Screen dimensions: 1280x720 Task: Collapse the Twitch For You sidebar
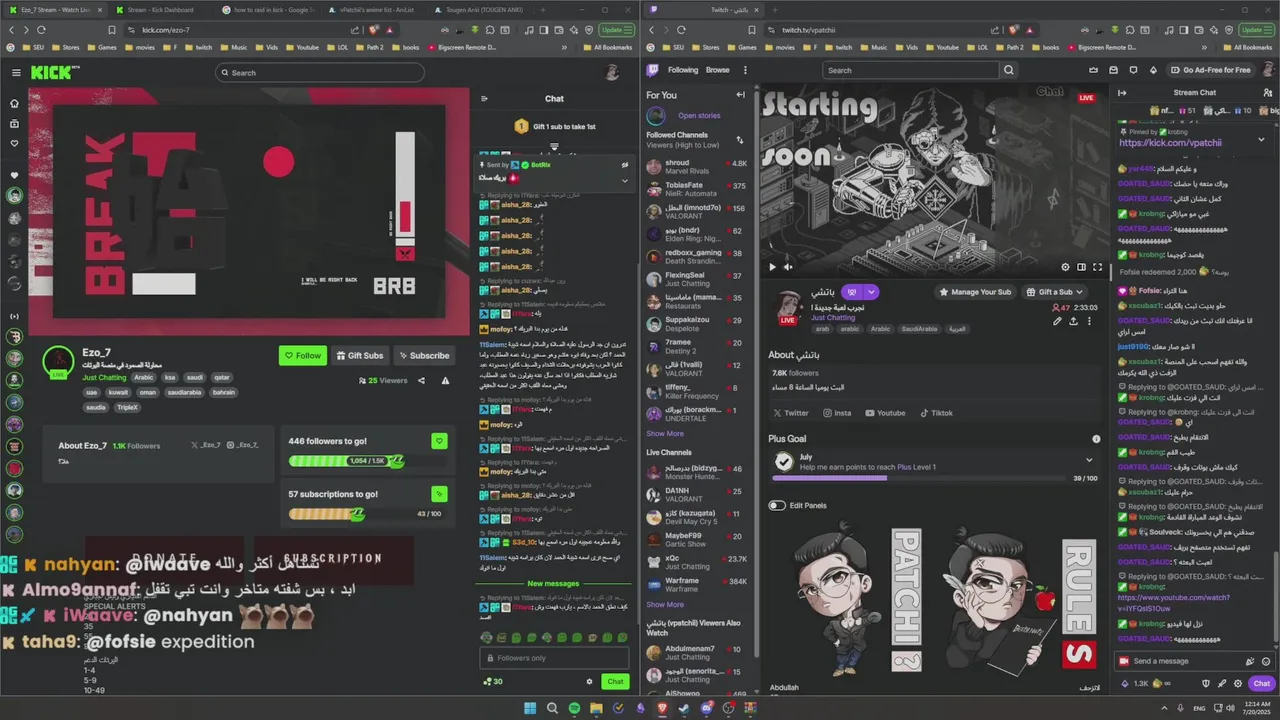pyautogui.click(x=740, y=95)
